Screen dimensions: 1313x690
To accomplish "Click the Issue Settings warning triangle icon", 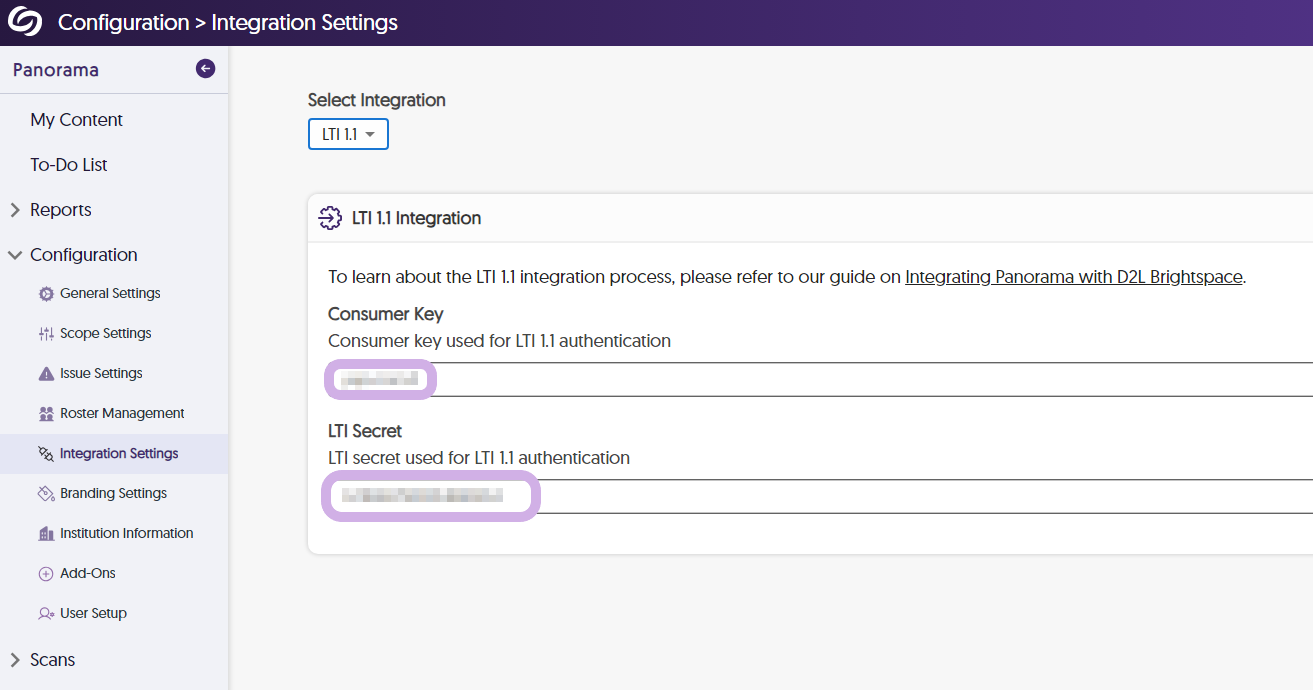I will tap(46, 374).
